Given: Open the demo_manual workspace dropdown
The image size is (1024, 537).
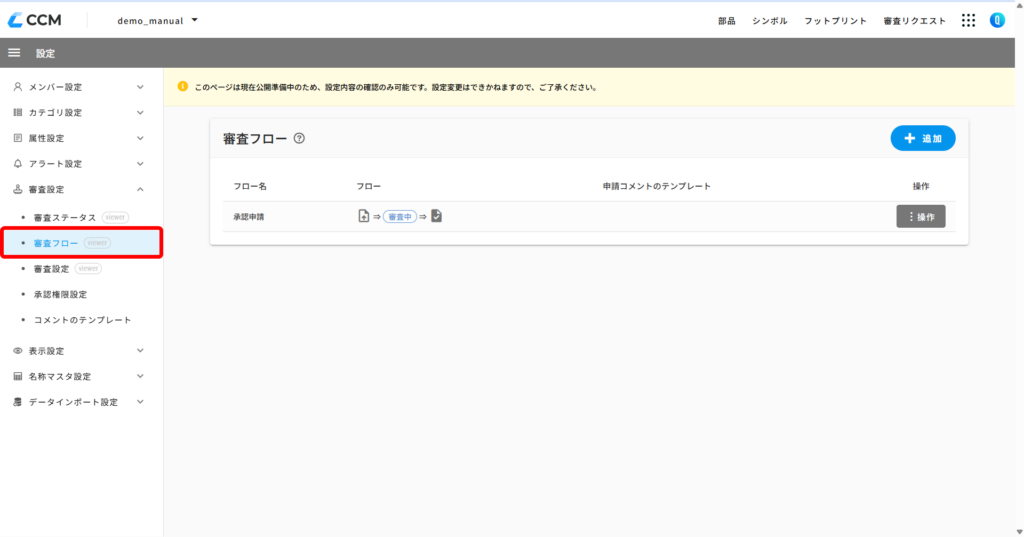Looking at the screenshot, I should coord(157,20).
